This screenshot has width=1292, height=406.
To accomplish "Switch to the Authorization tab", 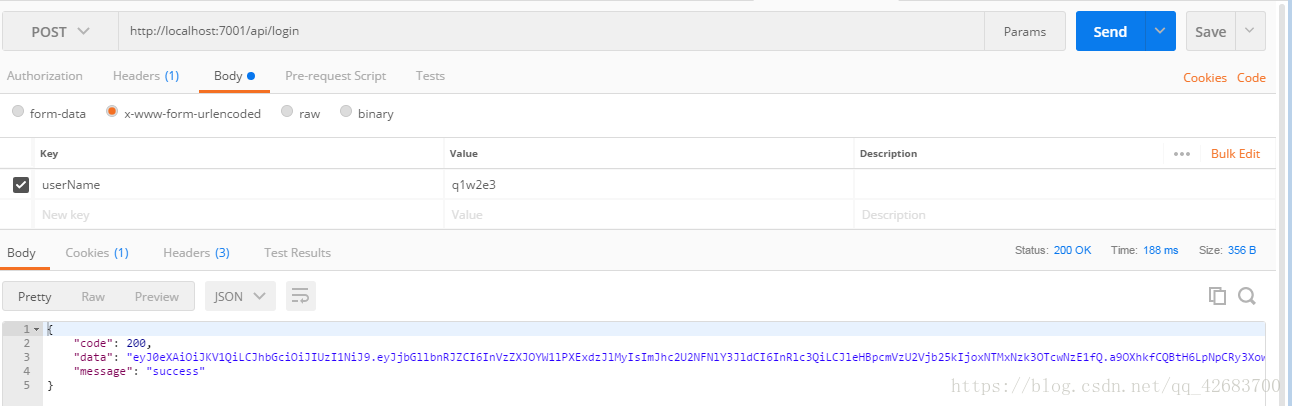I will click(45, 76).
